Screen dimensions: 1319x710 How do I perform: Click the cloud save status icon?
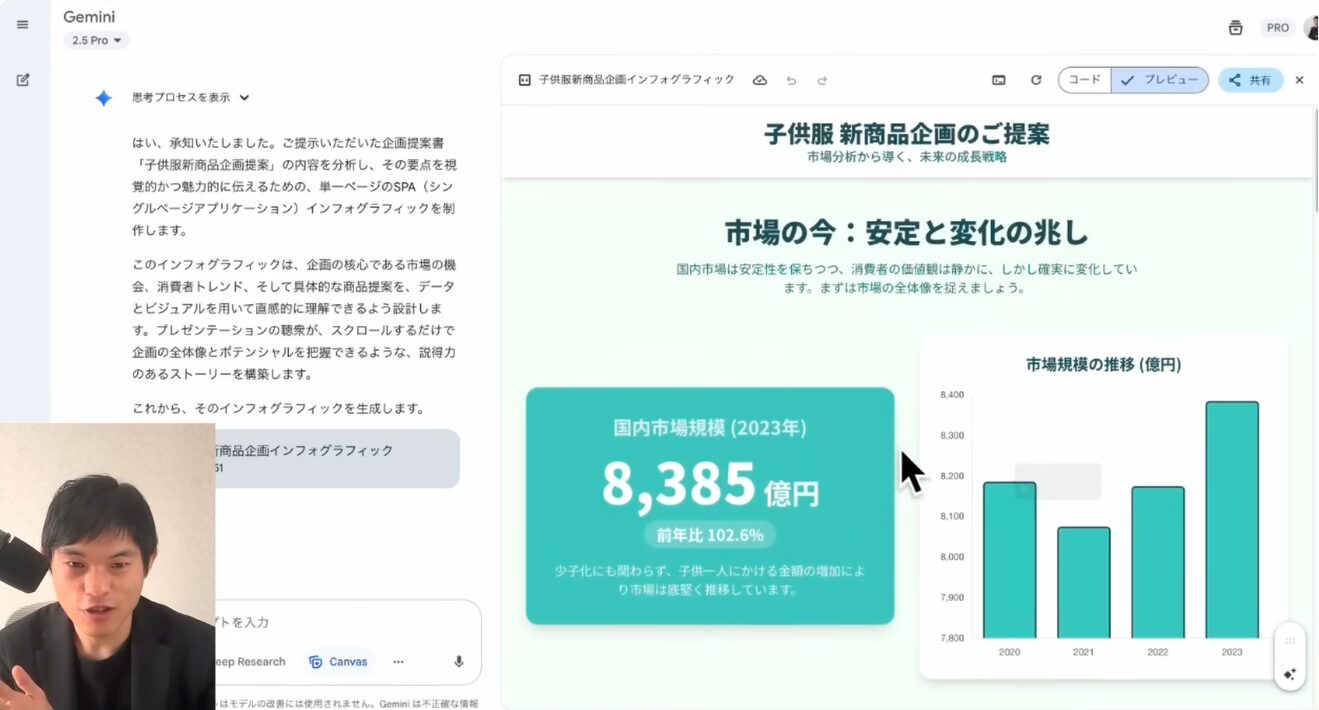(760, 80)
